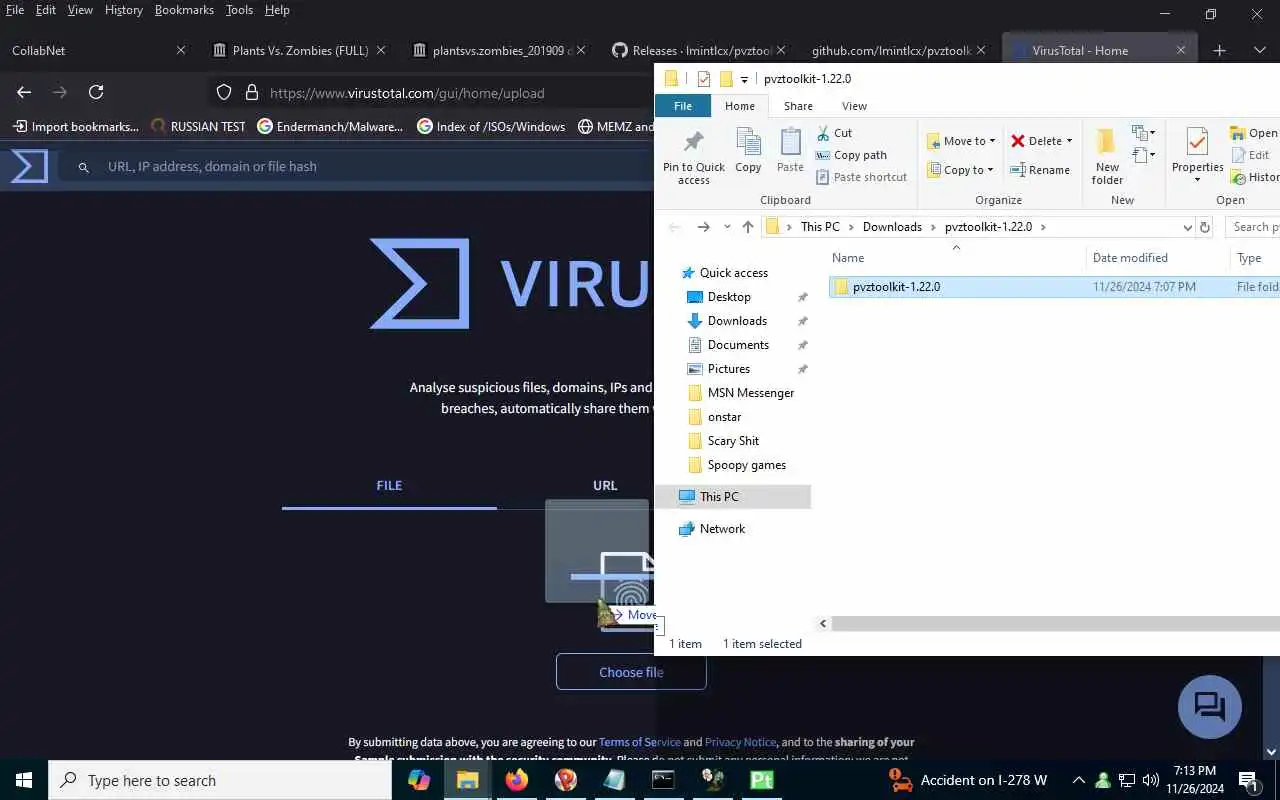
Task: Open Quick Access Toolbar customize dropdown
Action: point(744,80)
